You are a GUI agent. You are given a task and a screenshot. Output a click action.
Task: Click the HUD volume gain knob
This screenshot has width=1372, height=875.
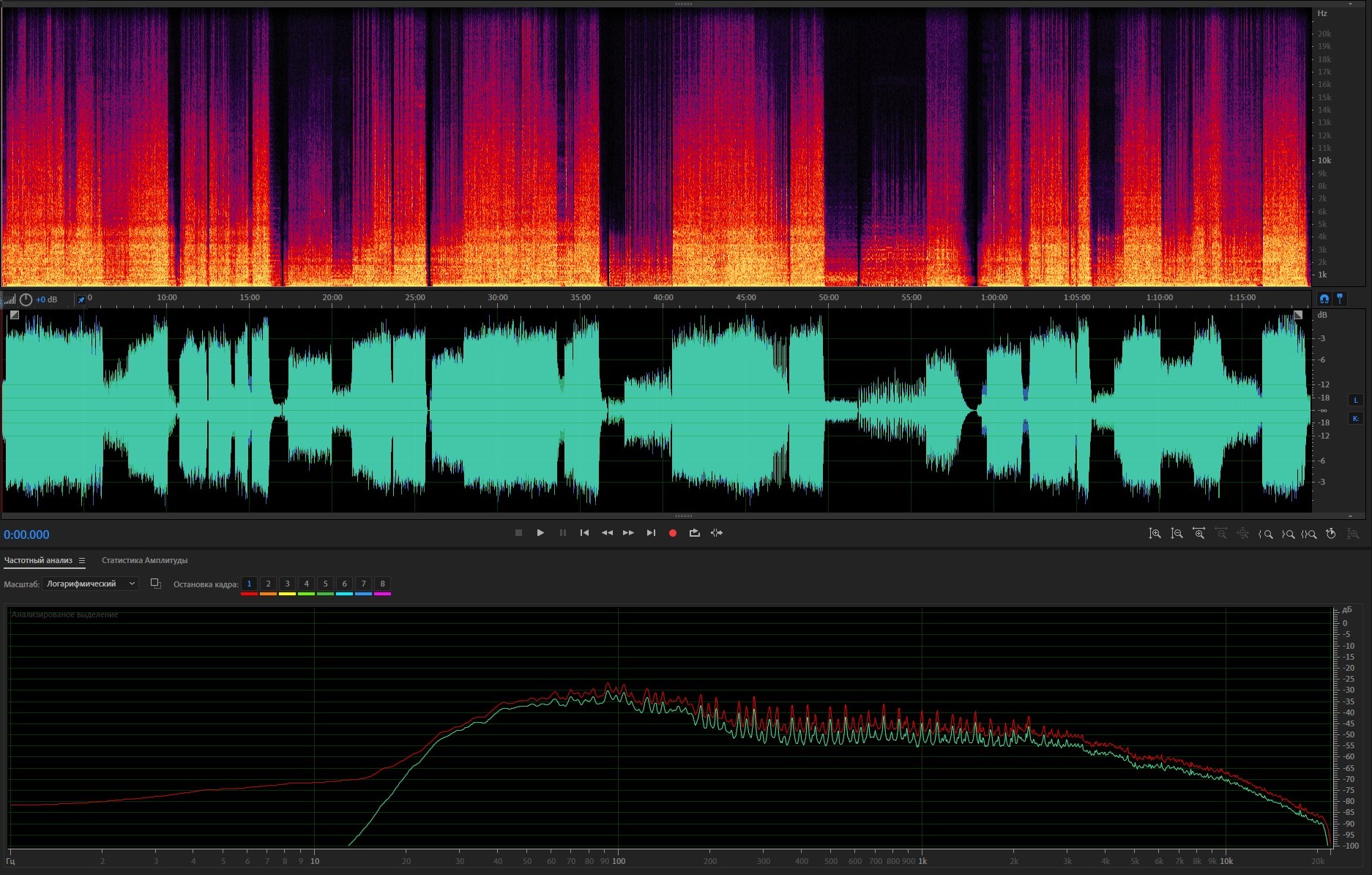(26, 299)
